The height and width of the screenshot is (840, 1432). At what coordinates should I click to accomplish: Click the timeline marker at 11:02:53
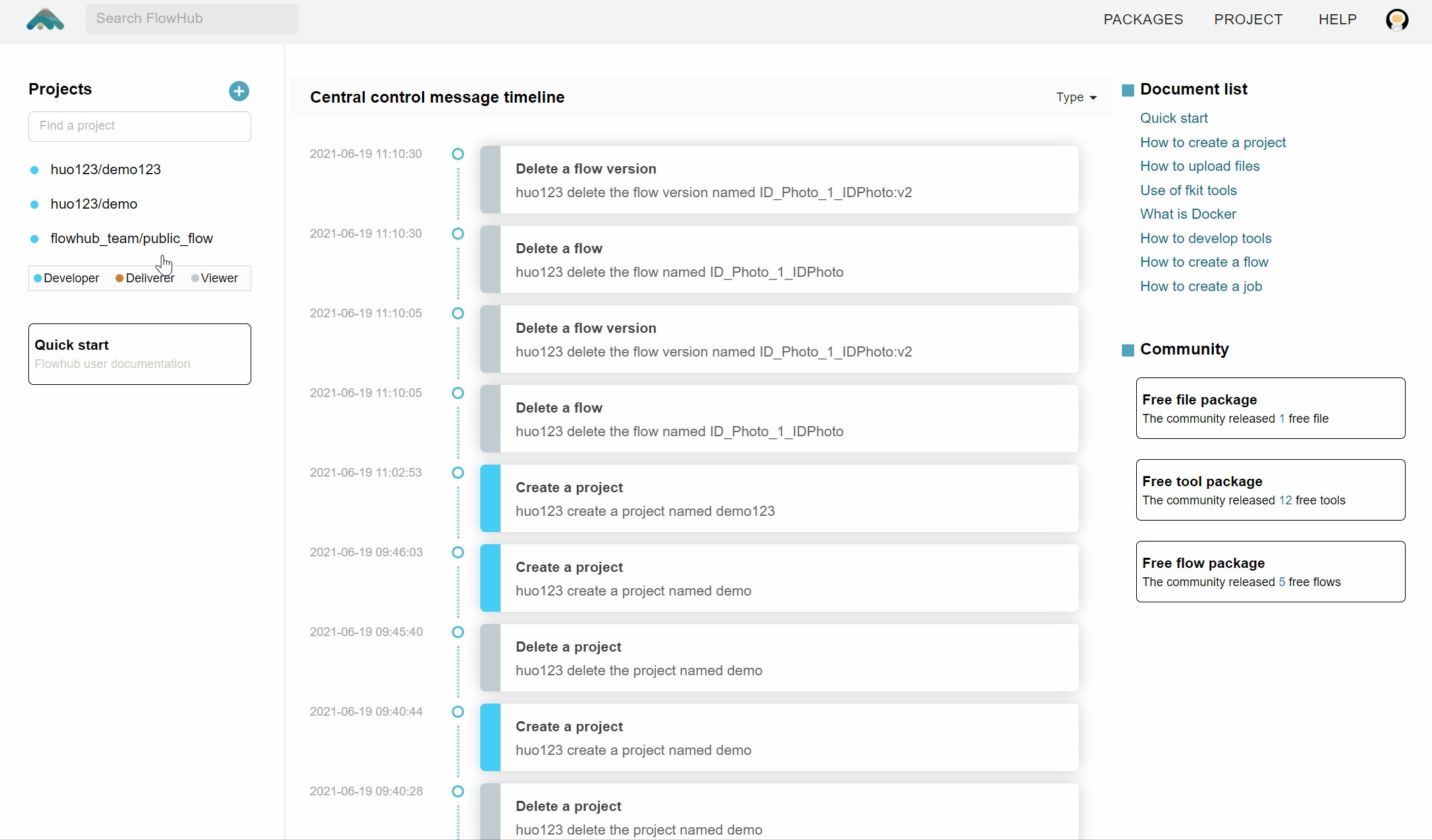(458, 473)
